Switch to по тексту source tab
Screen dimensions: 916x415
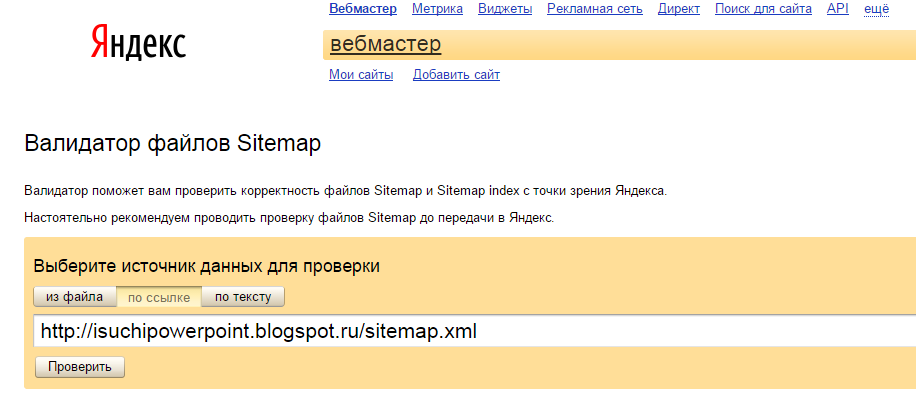[x=243, y=297]
